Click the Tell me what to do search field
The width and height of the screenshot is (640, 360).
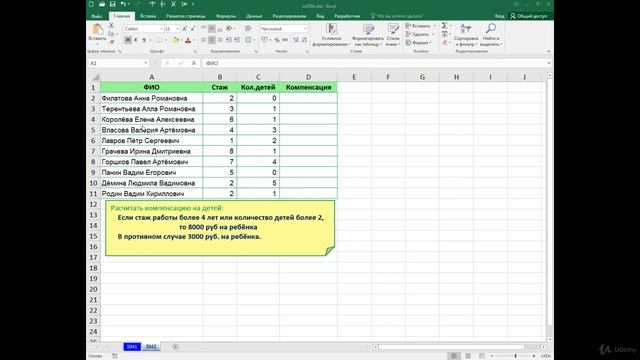(x=397, y=16)
